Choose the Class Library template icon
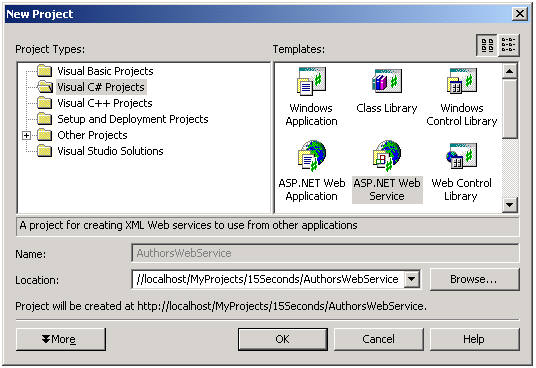 coord(387,81)
